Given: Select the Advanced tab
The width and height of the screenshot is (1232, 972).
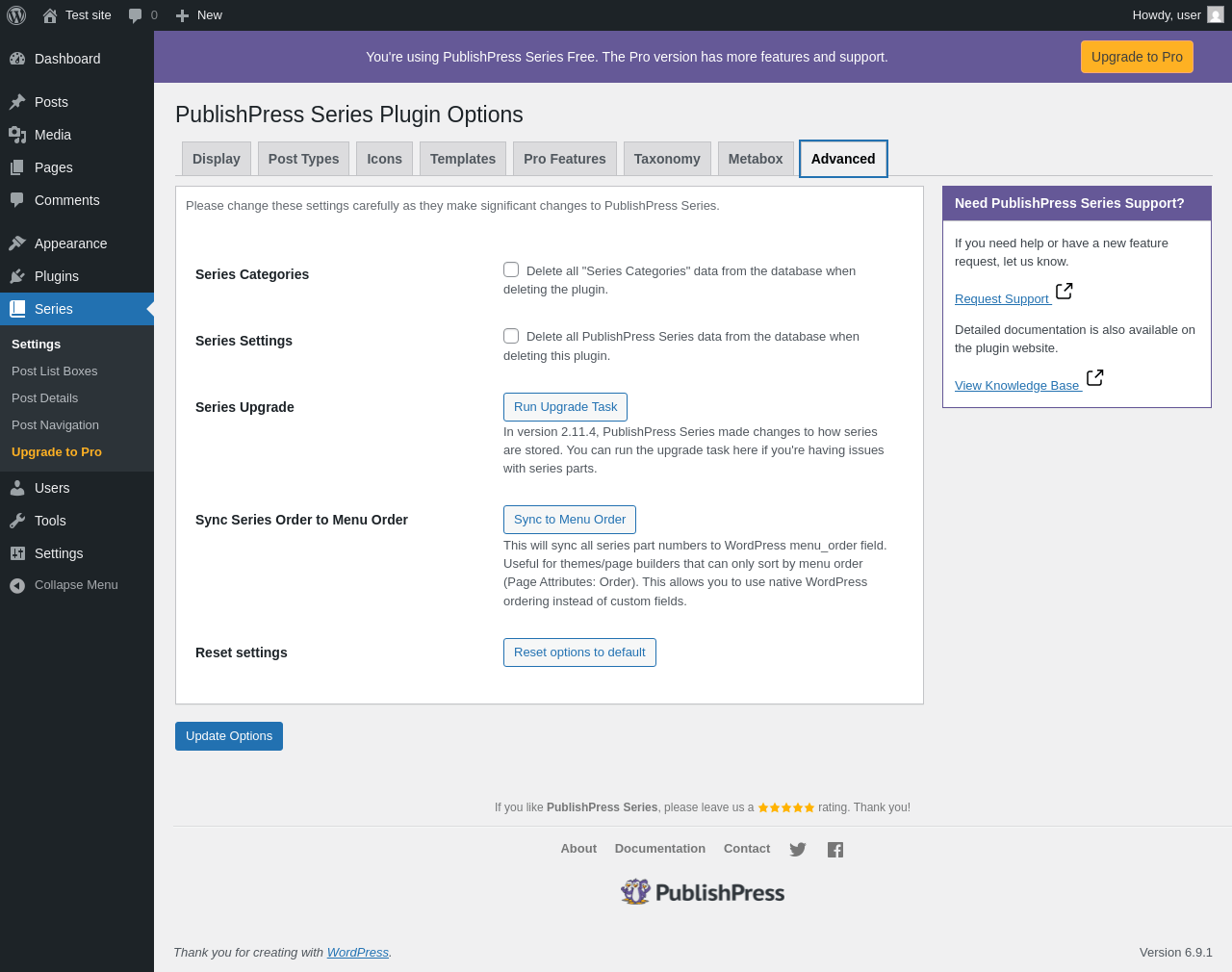Looking at the screenshot, I should click(843, 159).
